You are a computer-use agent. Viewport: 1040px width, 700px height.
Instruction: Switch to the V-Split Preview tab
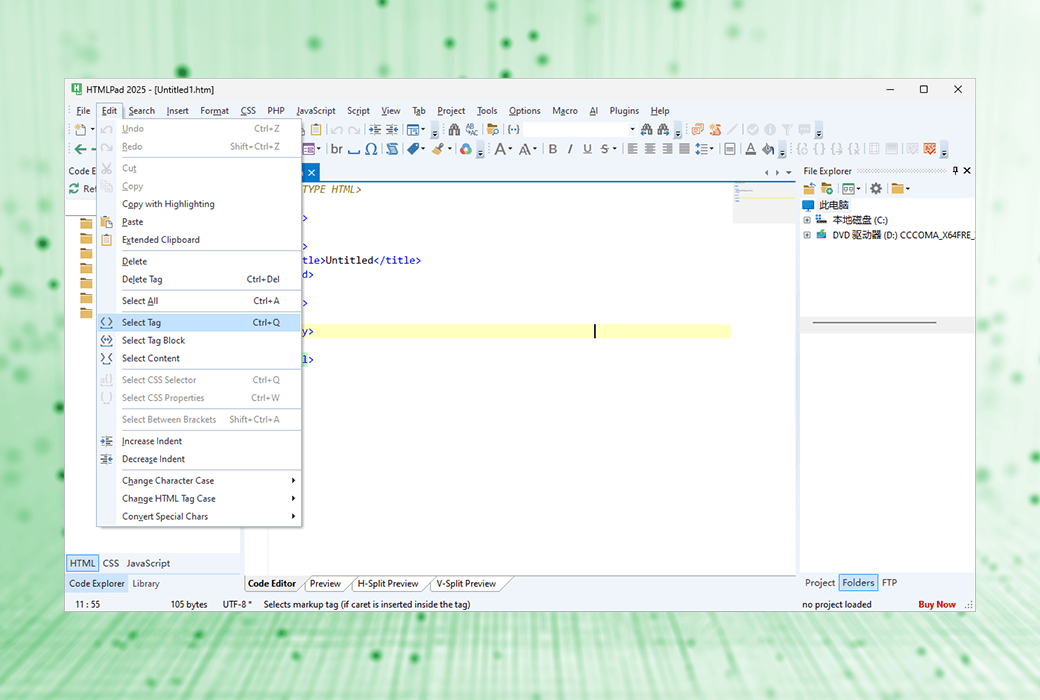[466, 584]
